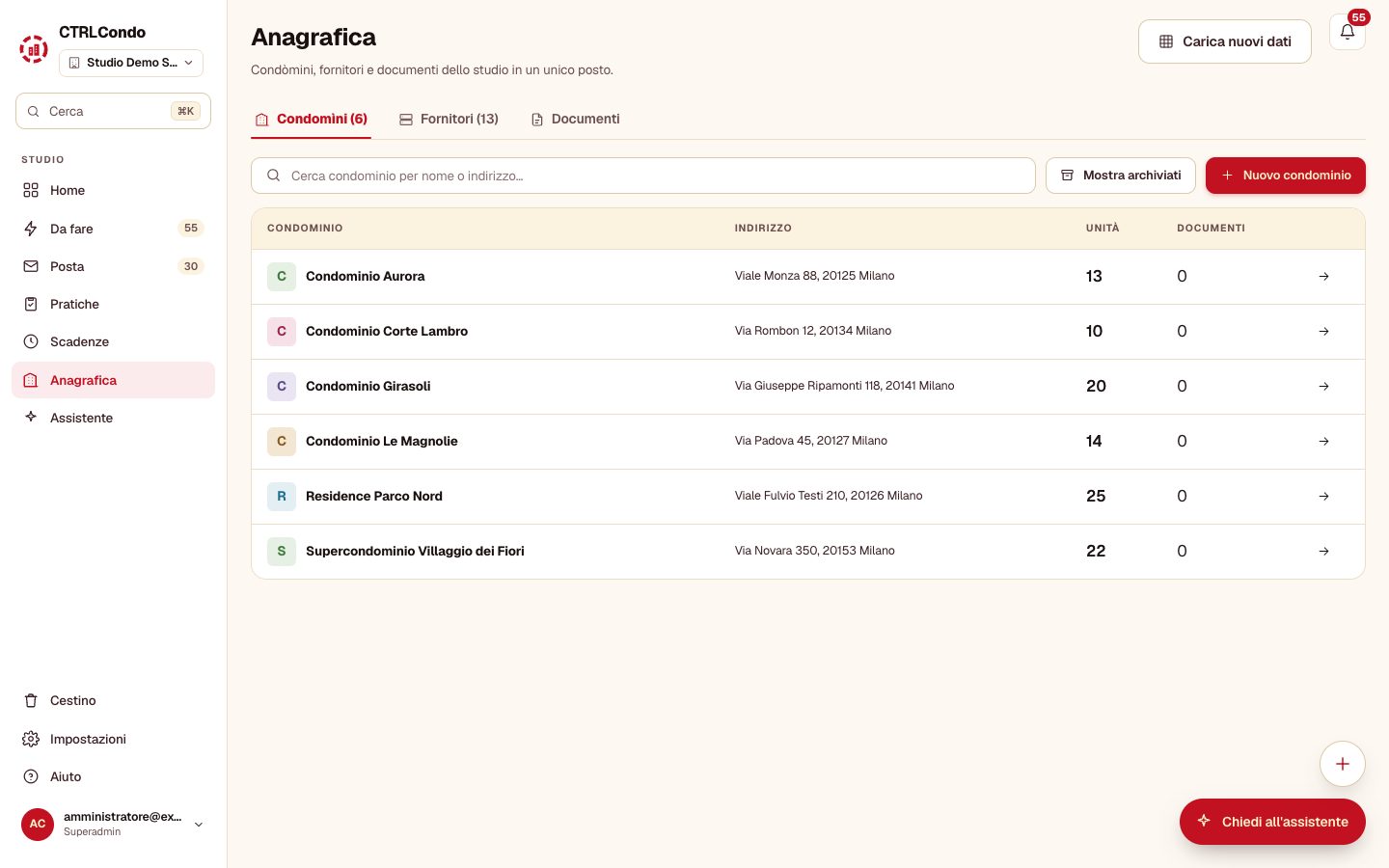Open Aiuto help page

[x=113, y=776]
